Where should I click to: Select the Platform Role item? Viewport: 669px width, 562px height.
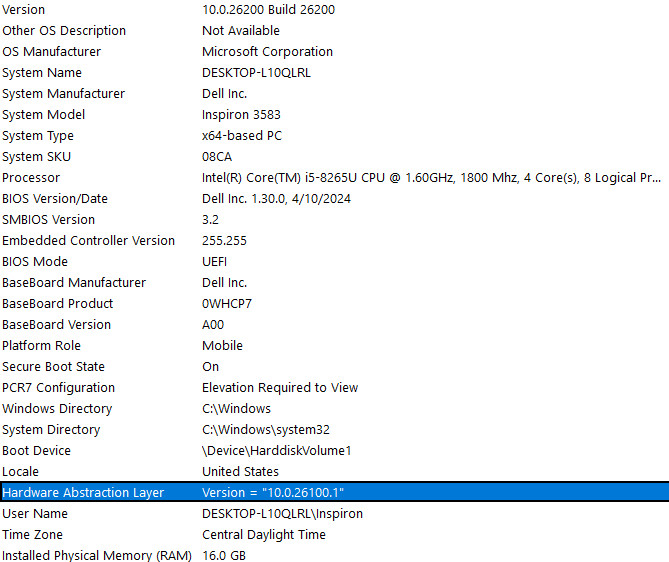(41, 345)
